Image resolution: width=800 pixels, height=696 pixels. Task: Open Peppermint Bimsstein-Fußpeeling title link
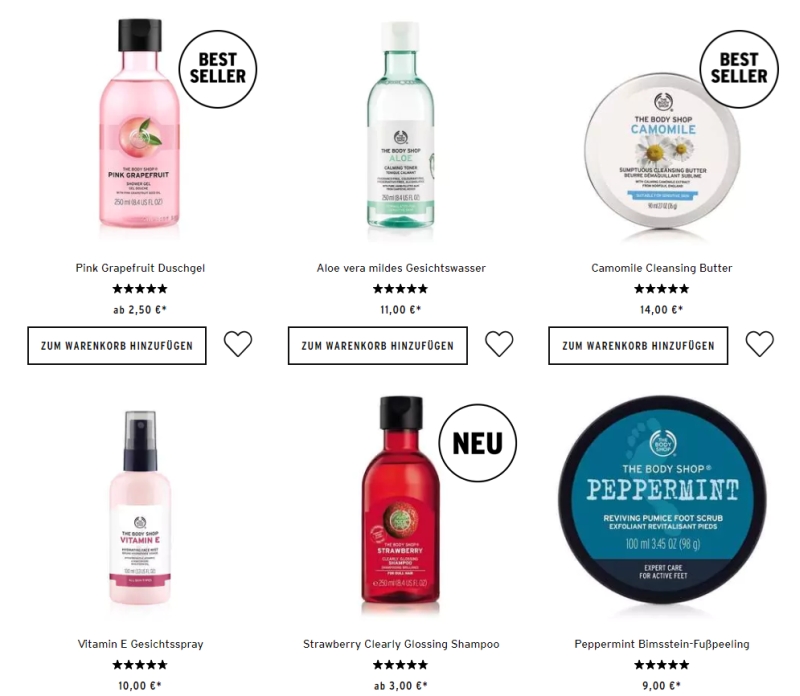click(x=662, y=644)
